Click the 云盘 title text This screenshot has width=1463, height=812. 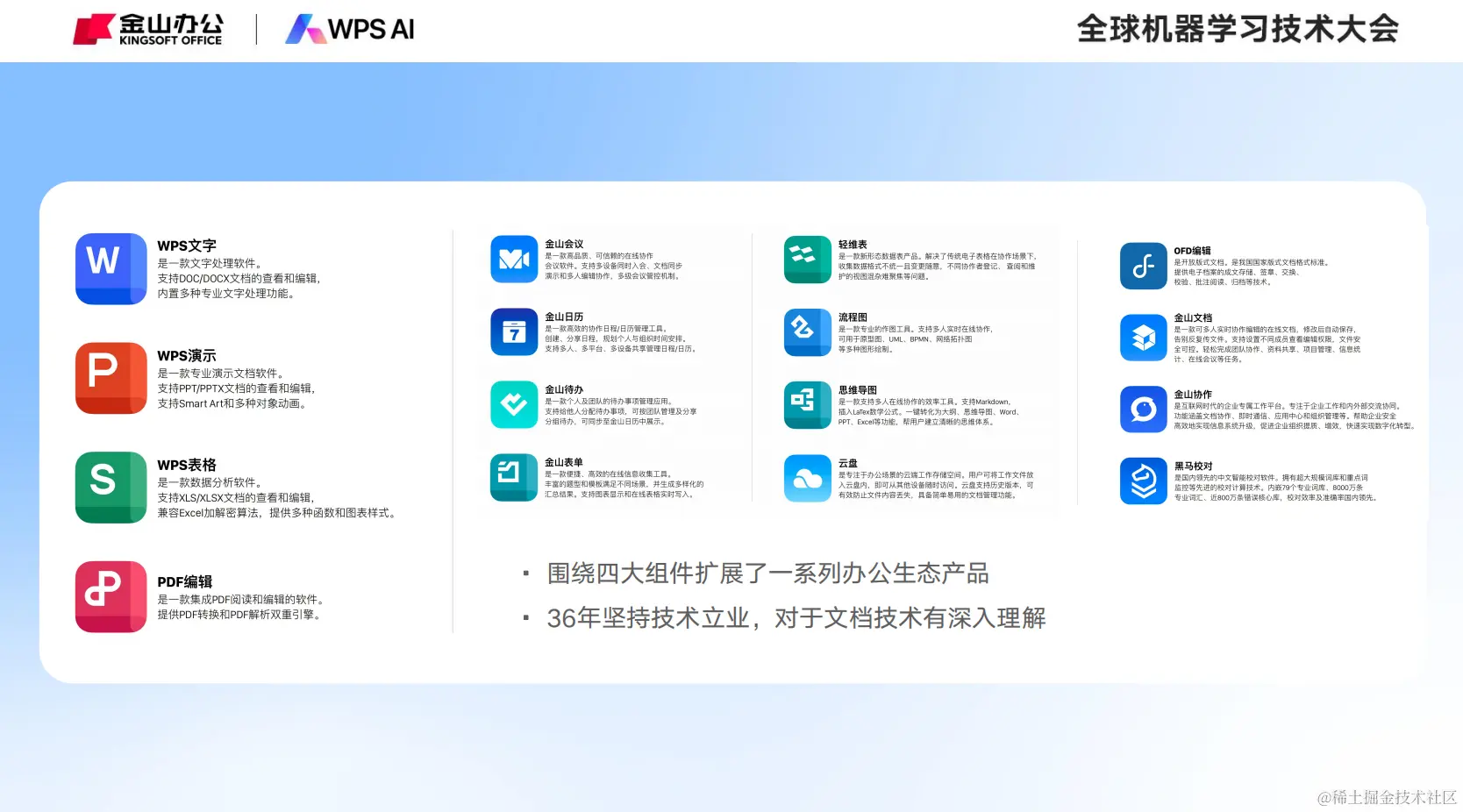[848, 463]
